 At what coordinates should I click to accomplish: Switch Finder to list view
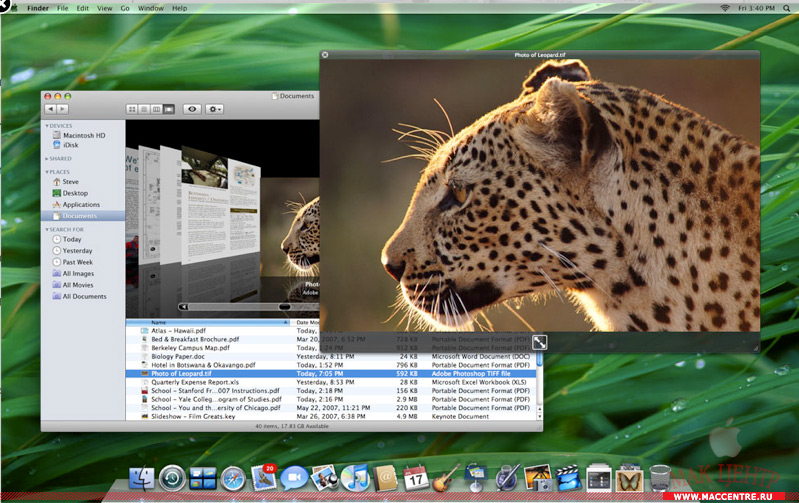(x=144, y=109)
